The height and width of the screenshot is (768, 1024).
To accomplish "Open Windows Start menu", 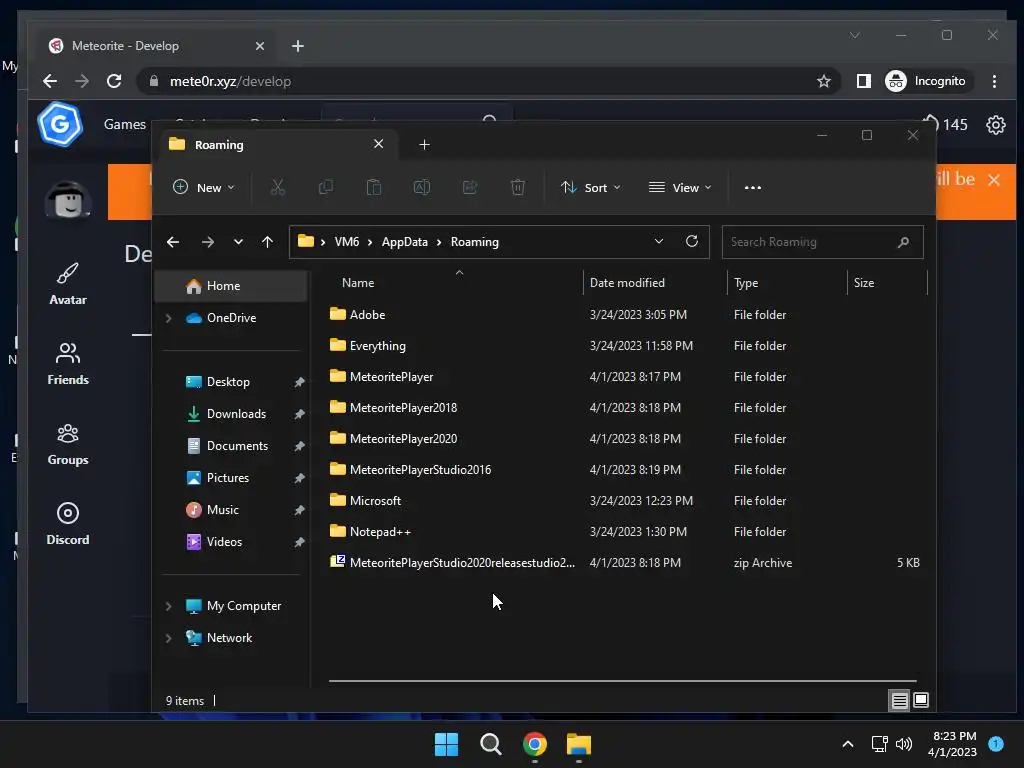I will coord(447,744).
